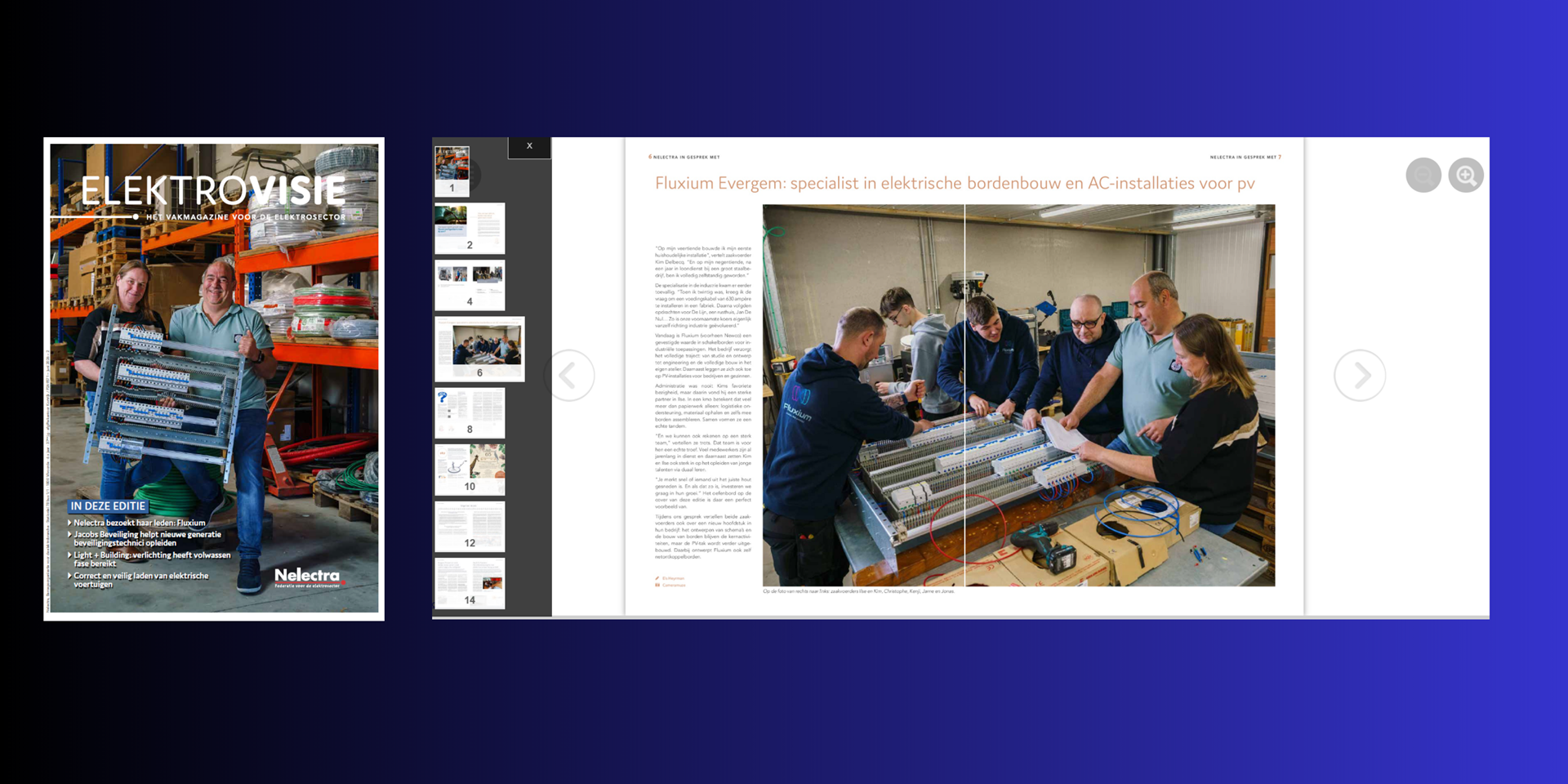Close the thumbnail panel with X

(529, 146)
